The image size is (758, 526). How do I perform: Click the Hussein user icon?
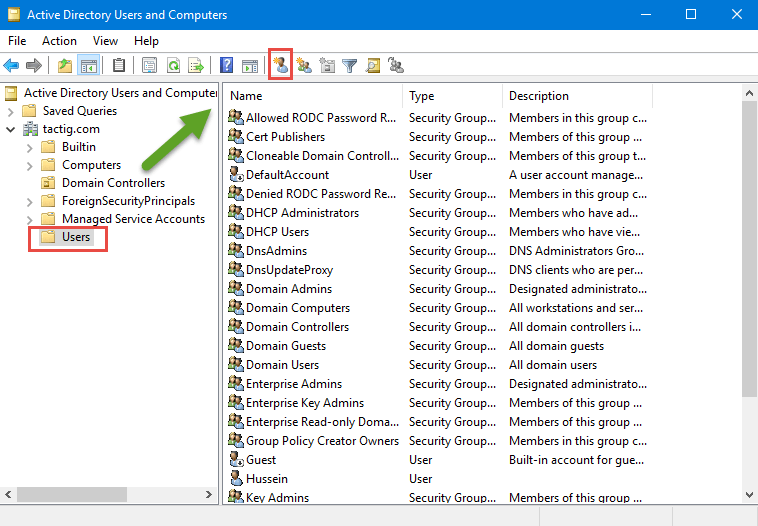tap(236, 479)
